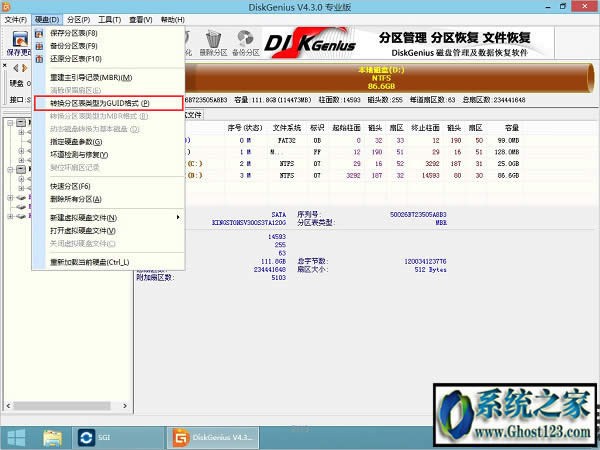Viewport: 600px width, 450px height.
Task: Open the 工具(T) menu
Action: click(x=110, y=19)
